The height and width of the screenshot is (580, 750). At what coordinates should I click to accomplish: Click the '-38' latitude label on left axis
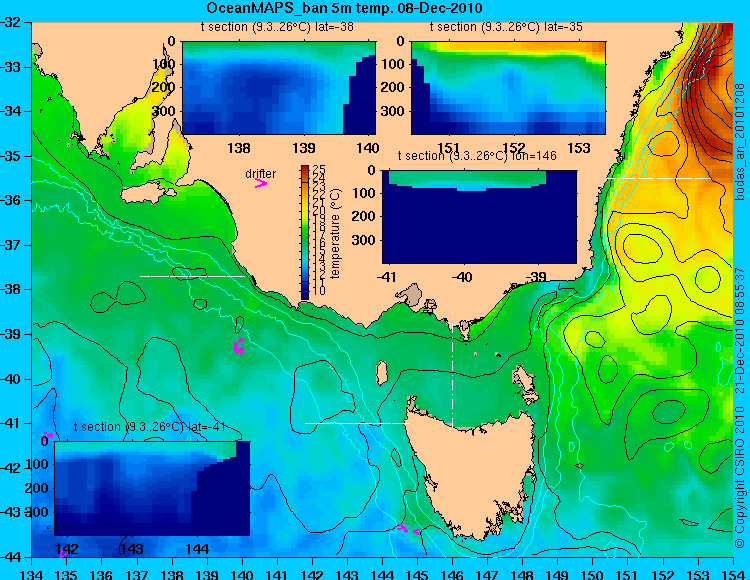[x=11, y=290]
